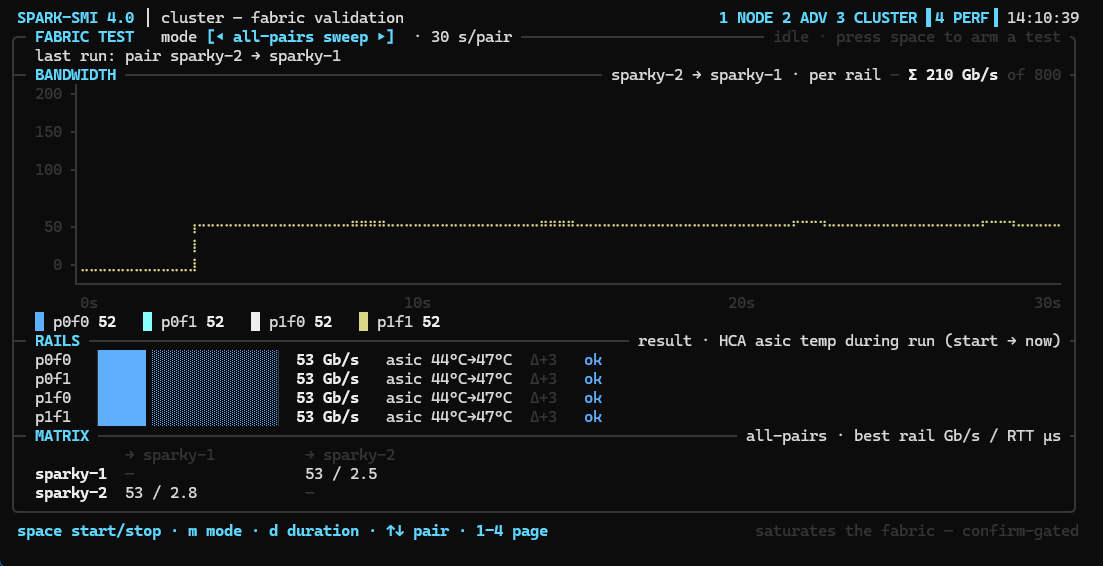Viewport: 1103px width, 566px height.
Task: Click the → sparky-2 matrix column header
Action: tap(350, 455)
